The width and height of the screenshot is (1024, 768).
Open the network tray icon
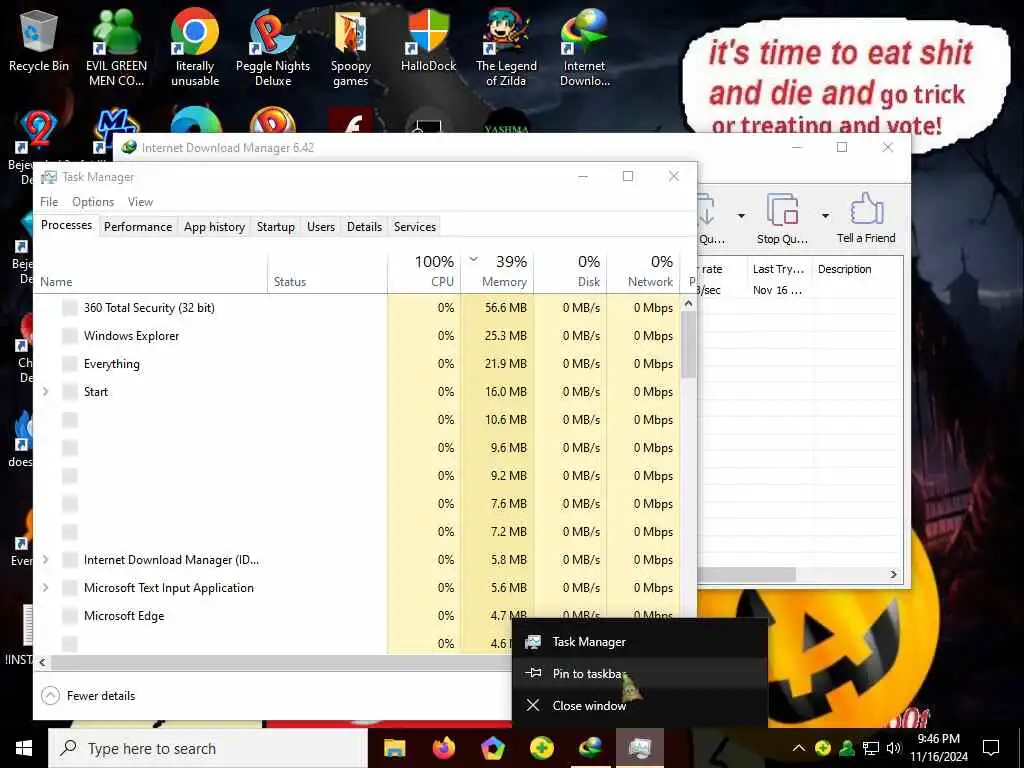871,748
